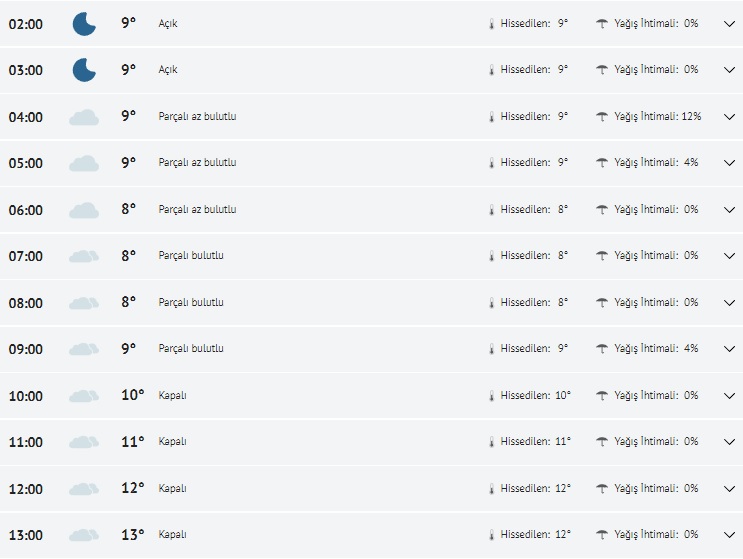
Task: Expand the 13:00 row chevron
Action: click(729, 535)
